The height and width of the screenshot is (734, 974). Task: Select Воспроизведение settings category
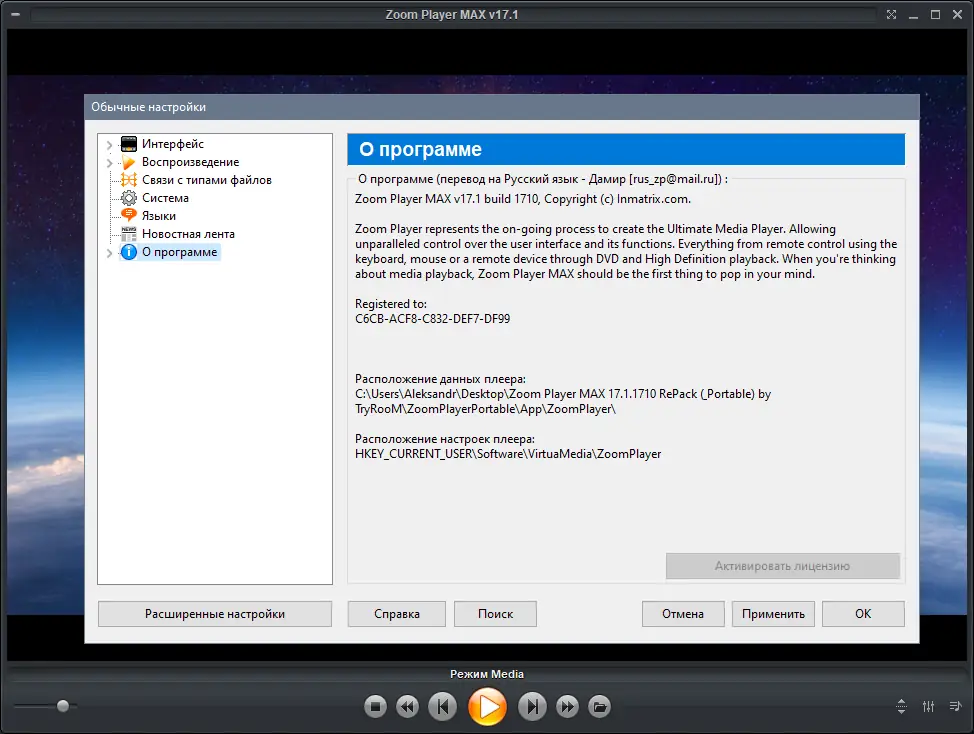pyautogui.click(x=190, y=162)
